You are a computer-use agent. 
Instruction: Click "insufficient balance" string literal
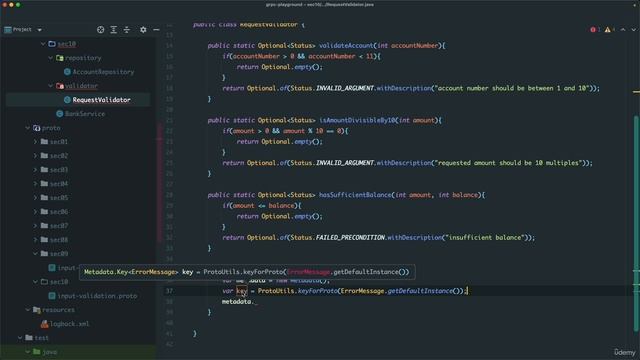pyautogui.click(x=484, y=238)
